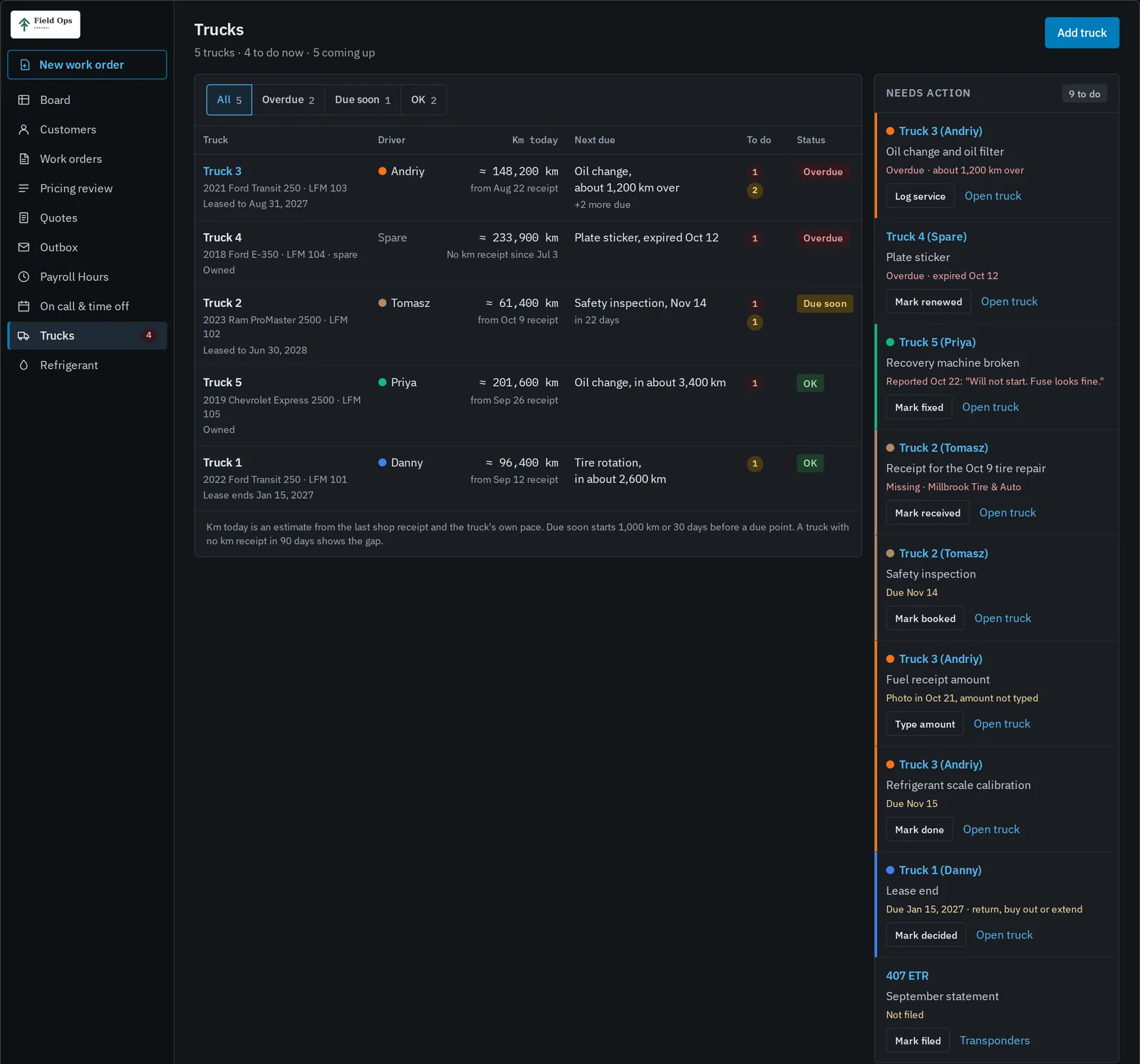Mark Truck 2 safety inspection booked
Viewport: 1140px width, 1064px height.
(x=925, y=618)
